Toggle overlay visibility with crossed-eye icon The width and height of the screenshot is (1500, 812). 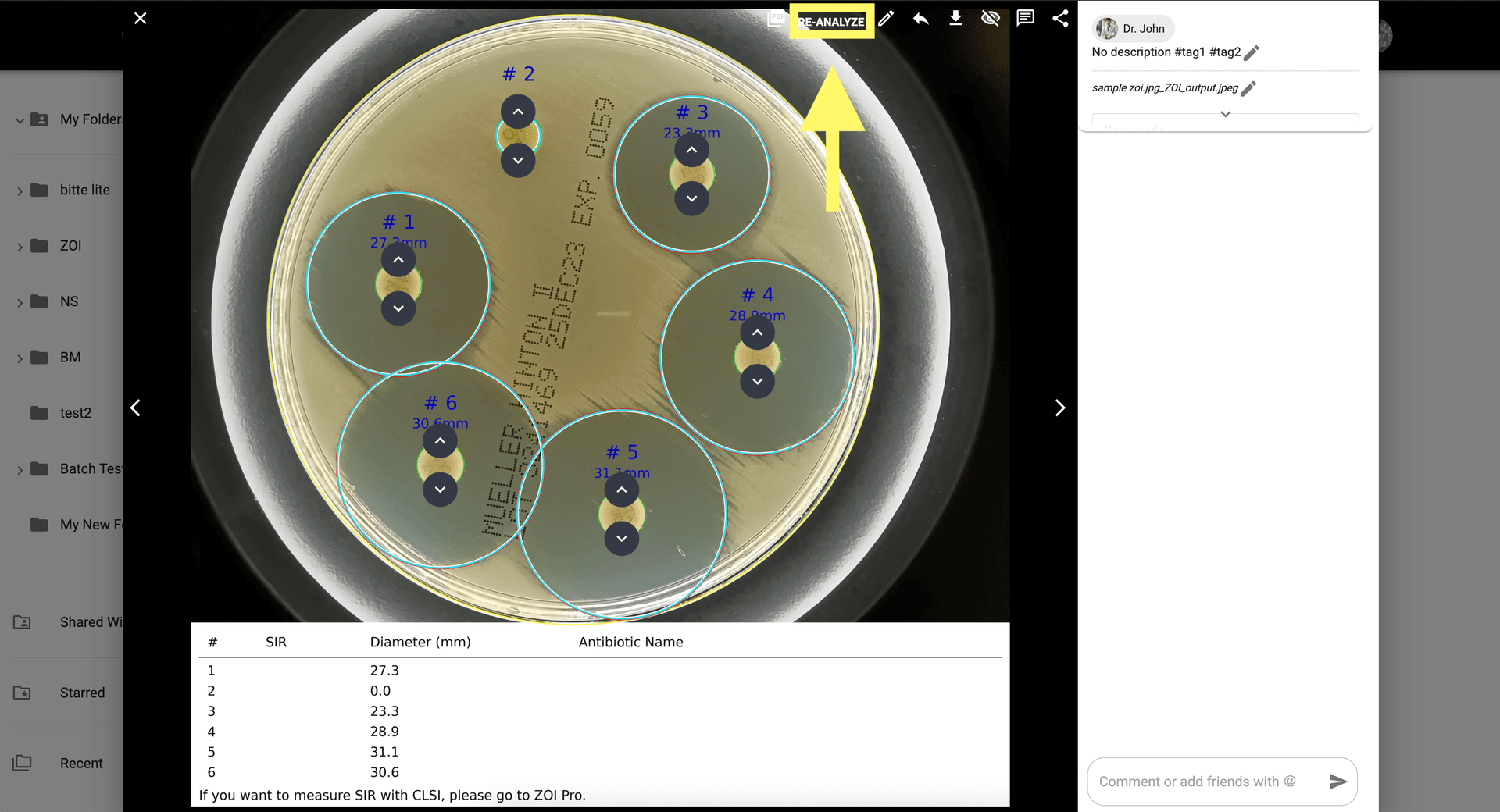pos(991,19)
